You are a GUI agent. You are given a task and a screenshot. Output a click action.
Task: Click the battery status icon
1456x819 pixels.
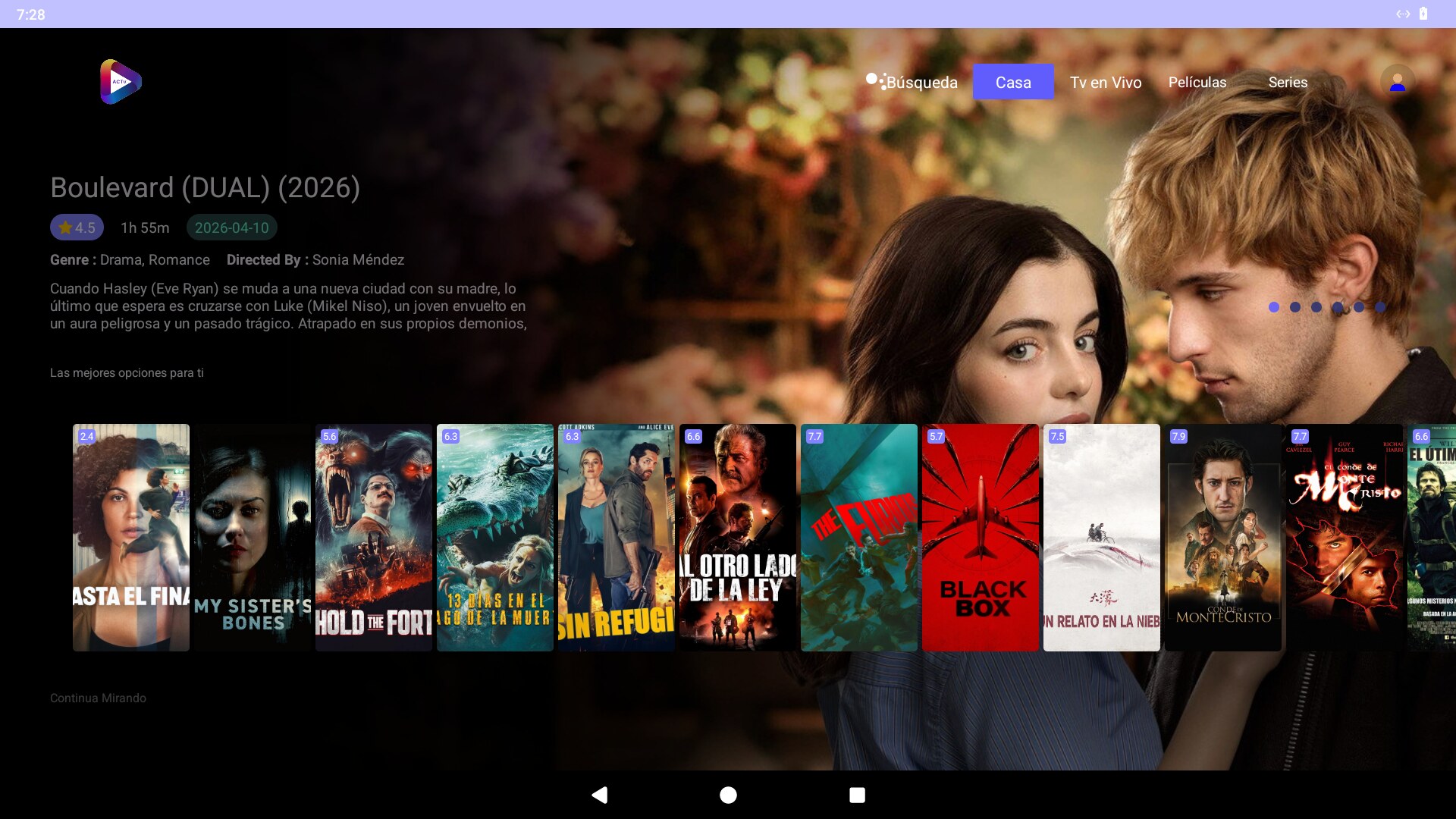[1423, 14]
